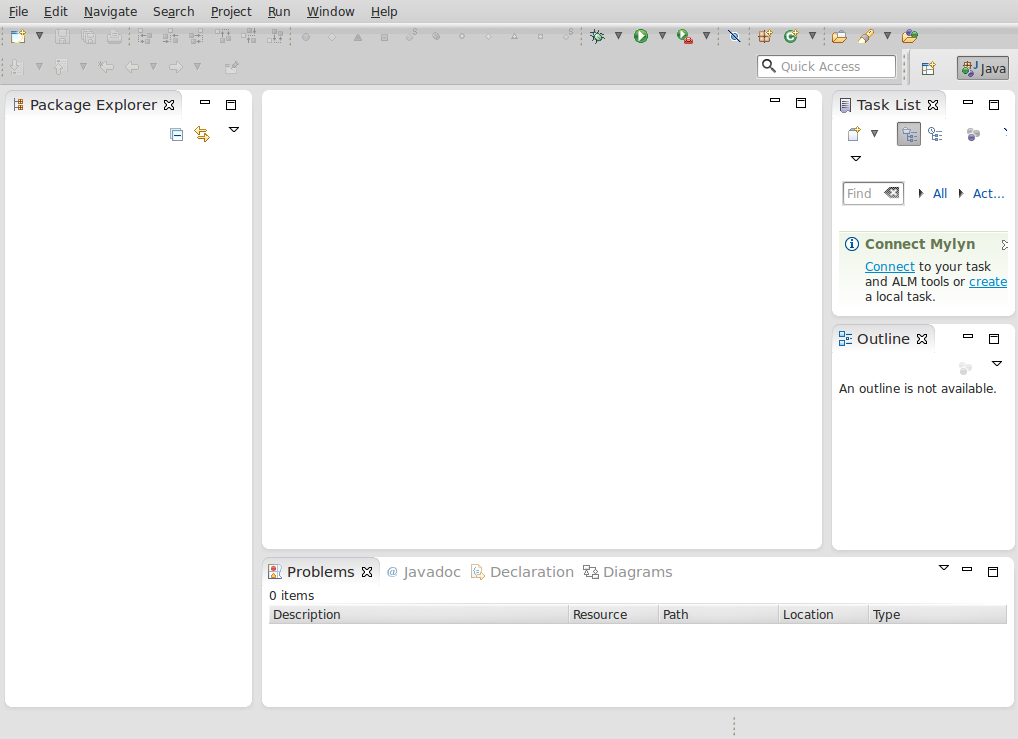Click the Print toolbar icon

point(112,35)
